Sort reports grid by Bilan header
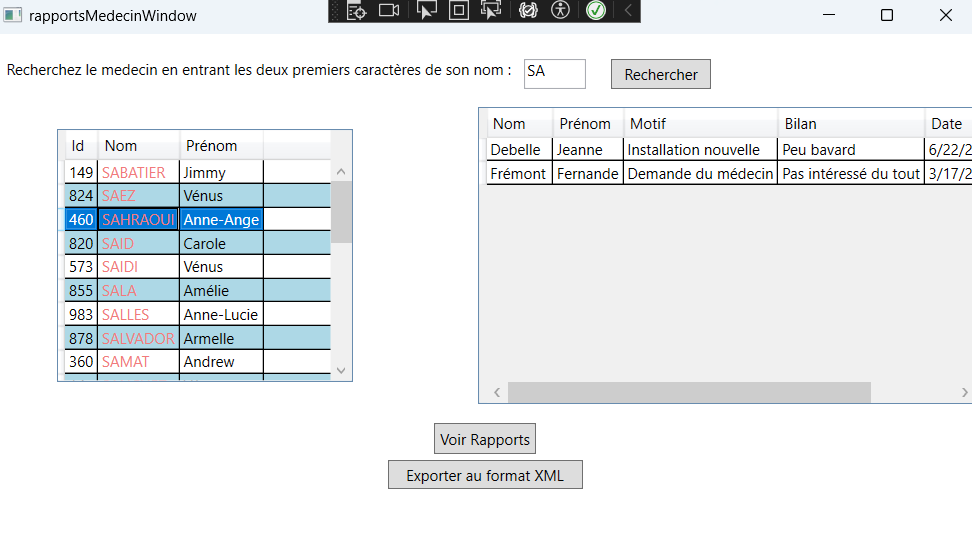972x542 pixels. [x=851, y=124]
